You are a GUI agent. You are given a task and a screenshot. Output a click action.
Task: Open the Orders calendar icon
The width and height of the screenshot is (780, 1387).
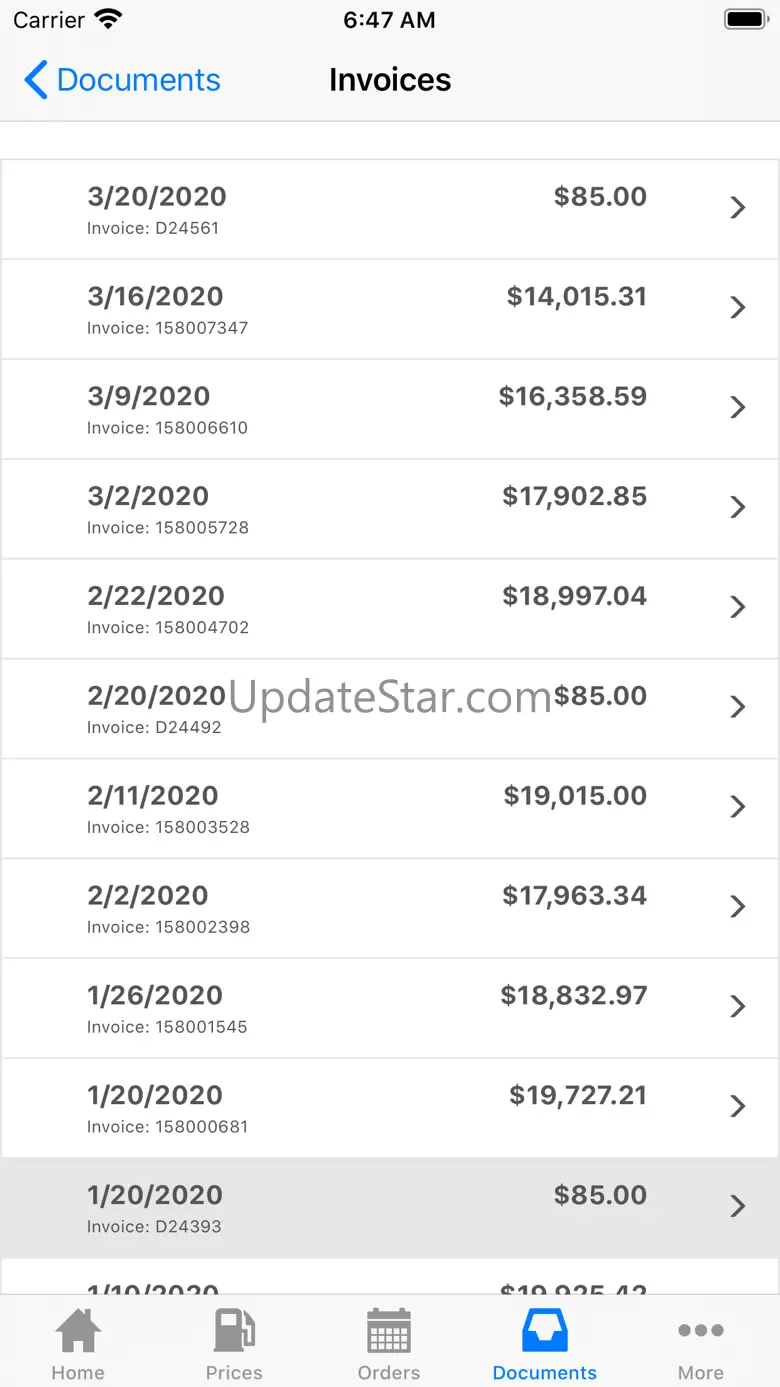click(x=389, y=1332)
